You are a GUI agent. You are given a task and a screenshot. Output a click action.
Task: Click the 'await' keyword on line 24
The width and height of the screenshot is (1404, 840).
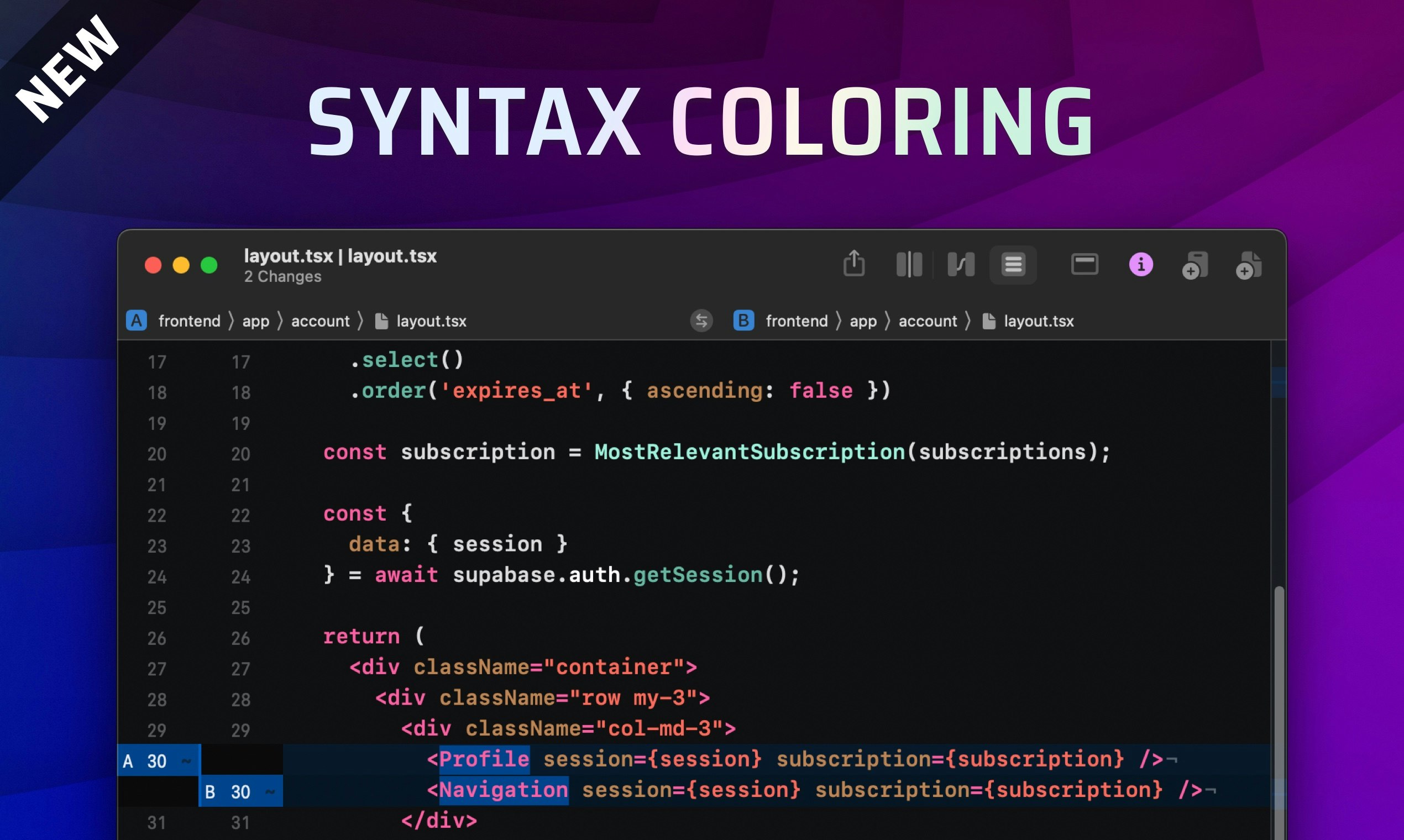click(406, 575)
